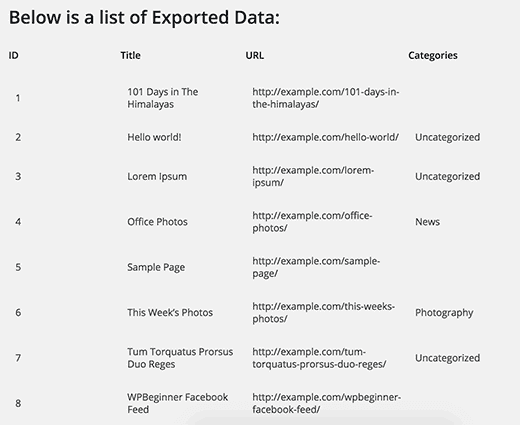Open the 101-days-in-the-himalayas URL

(x=326, y=98)
